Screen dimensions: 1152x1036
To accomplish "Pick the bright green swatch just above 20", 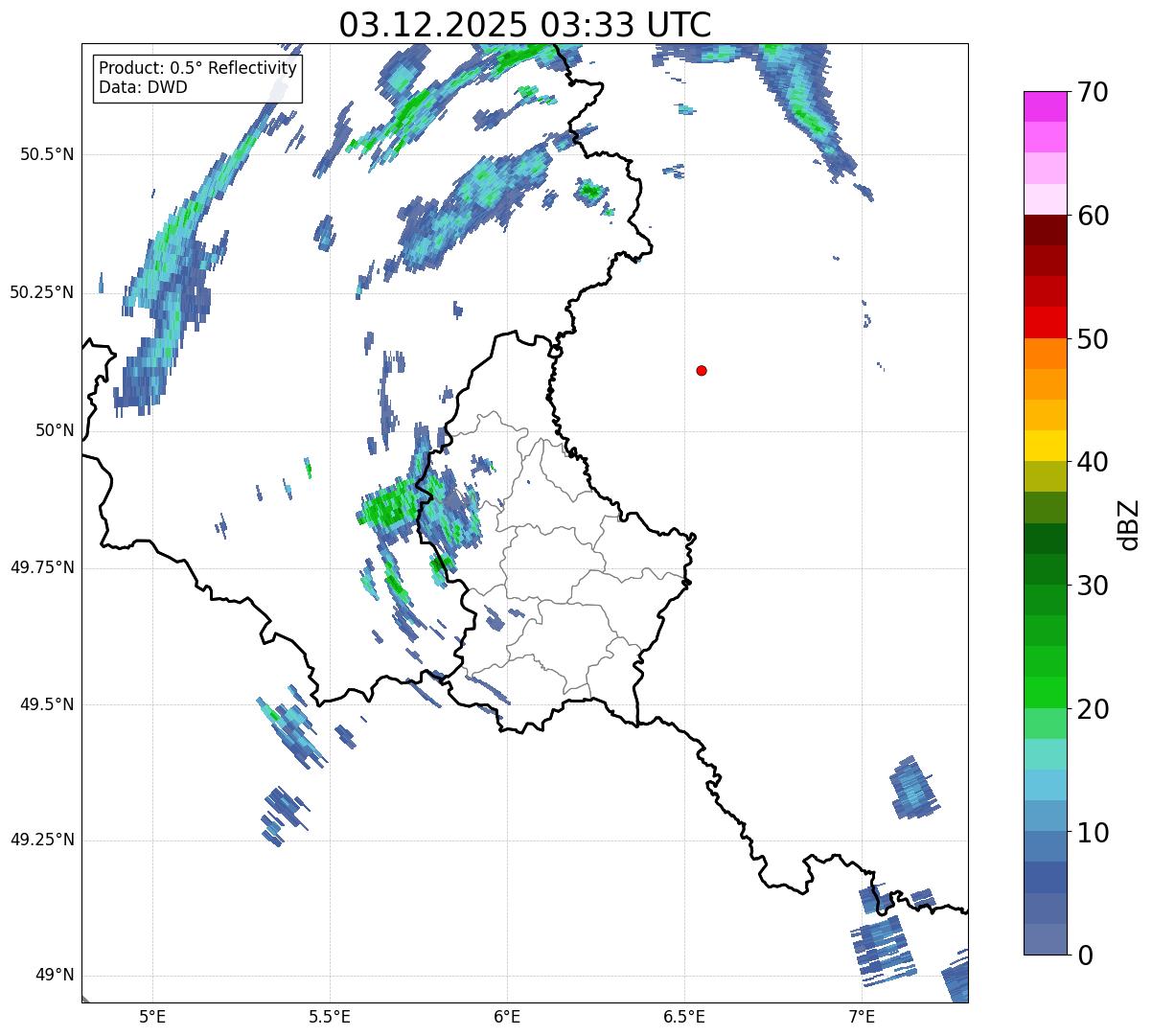I will pos(1045,692).
